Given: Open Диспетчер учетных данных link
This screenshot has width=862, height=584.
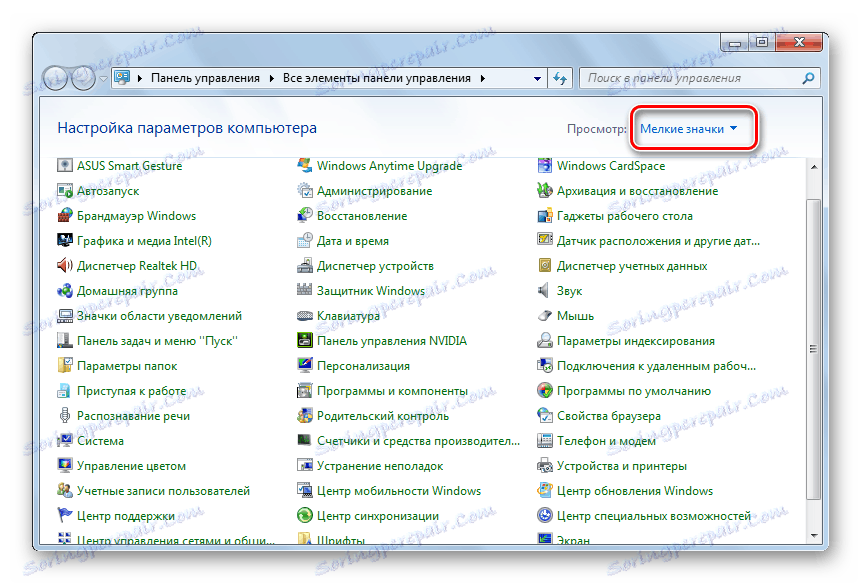Looking at the screenshot, I should click(632, 266).
